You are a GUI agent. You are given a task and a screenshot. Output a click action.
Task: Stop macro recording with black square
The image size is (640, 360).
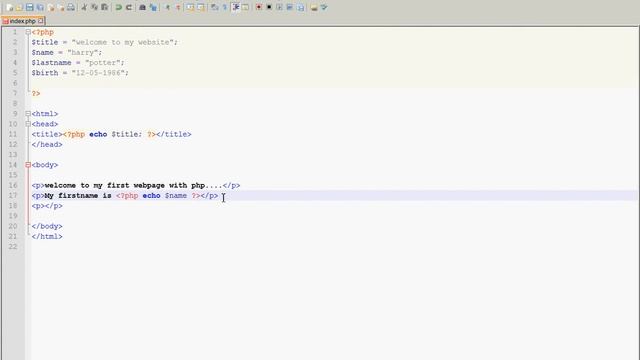point(269,7)
